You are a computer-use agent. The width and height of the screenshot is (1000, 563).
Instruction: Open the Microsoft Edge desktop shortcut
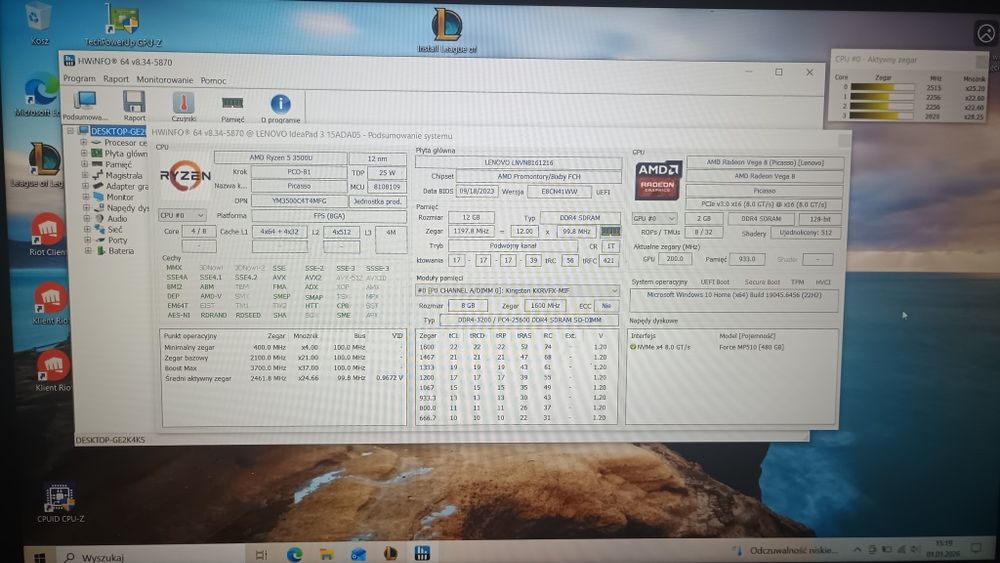tap(40, 97)
